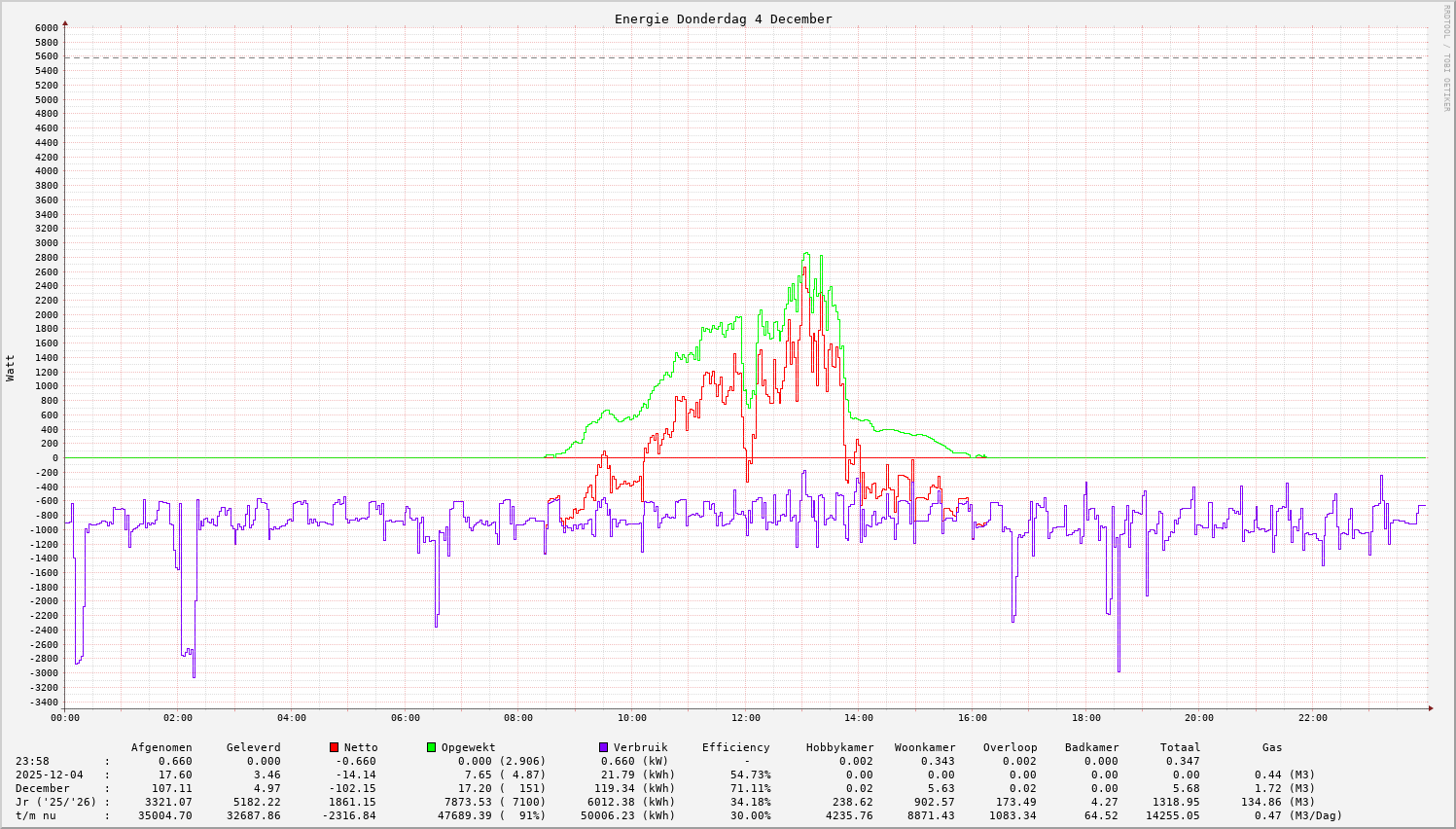
Task: Select the t/m nu row label
Action: (x=35, y=815)
